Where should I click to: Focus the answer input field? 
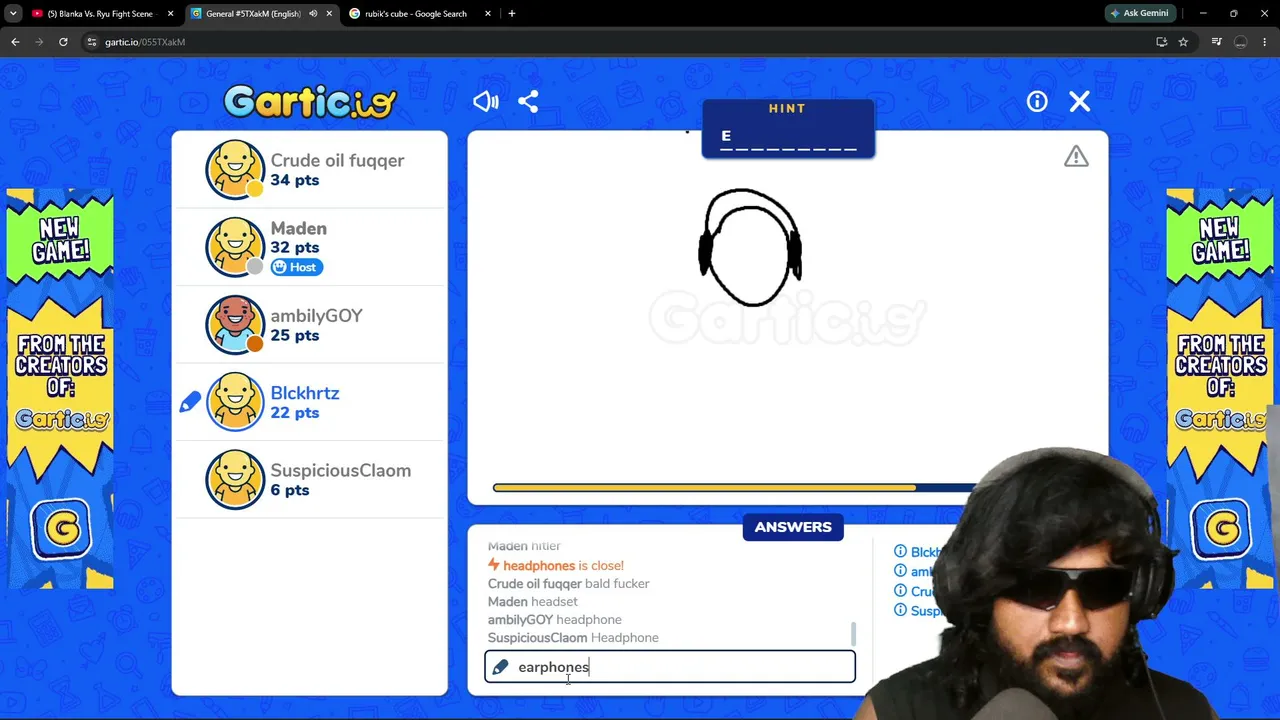pyautogui.click(x=670, y=667)
